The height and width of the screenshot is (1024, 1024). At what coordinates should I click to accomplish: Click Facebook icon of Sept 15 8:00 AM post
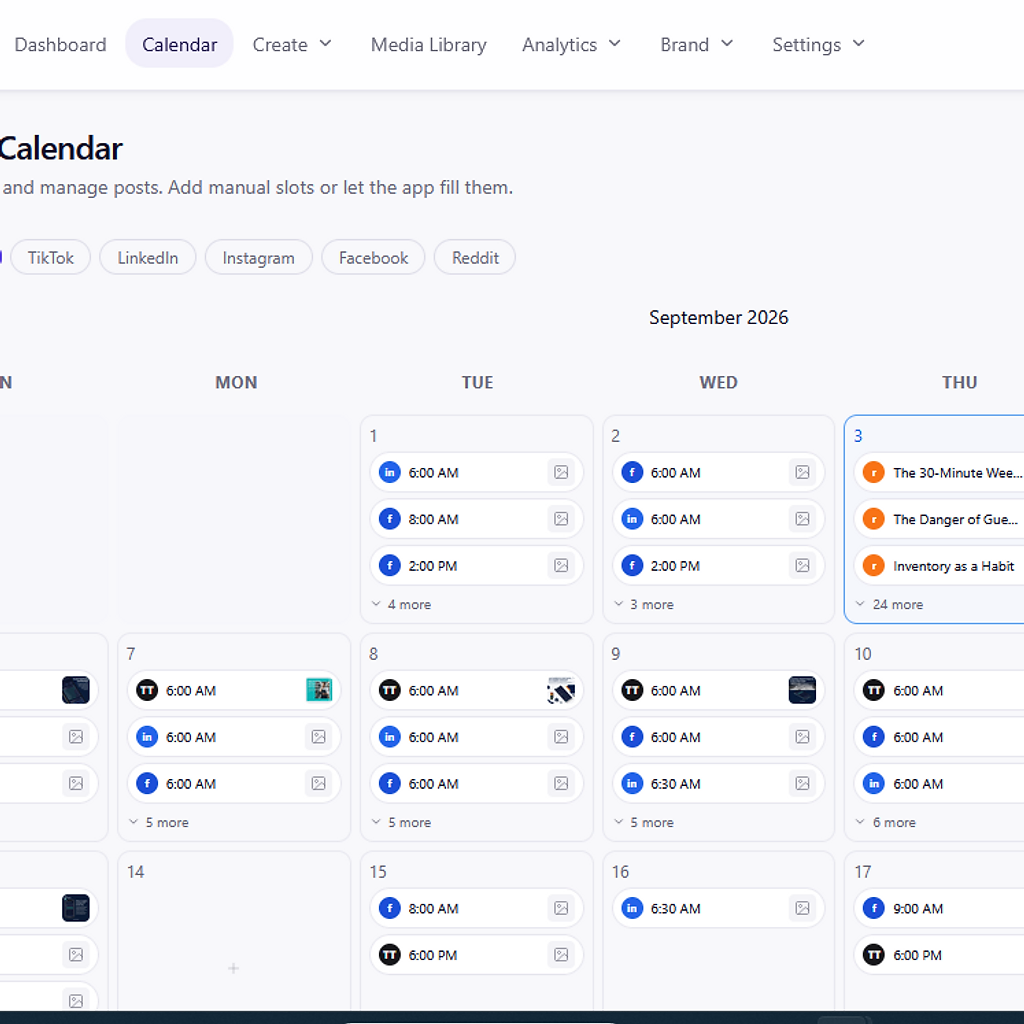(390, 908)
